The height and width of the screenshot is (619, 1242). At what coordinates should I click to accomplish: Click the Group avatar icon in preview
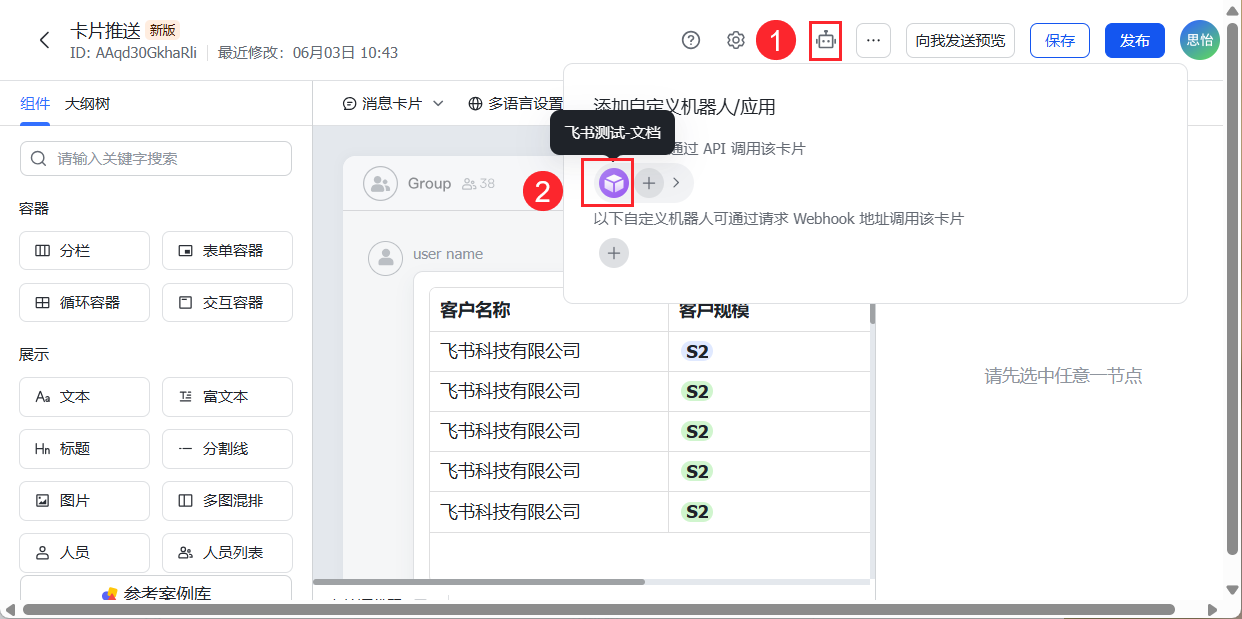point(380,184)
